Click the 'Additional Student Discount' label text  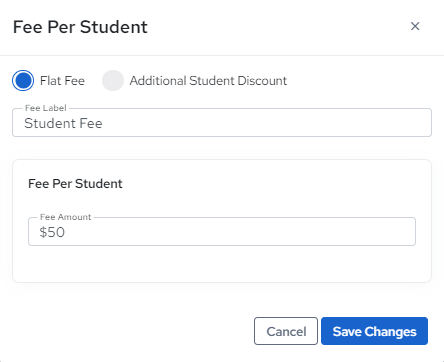[x=208, y=81]
